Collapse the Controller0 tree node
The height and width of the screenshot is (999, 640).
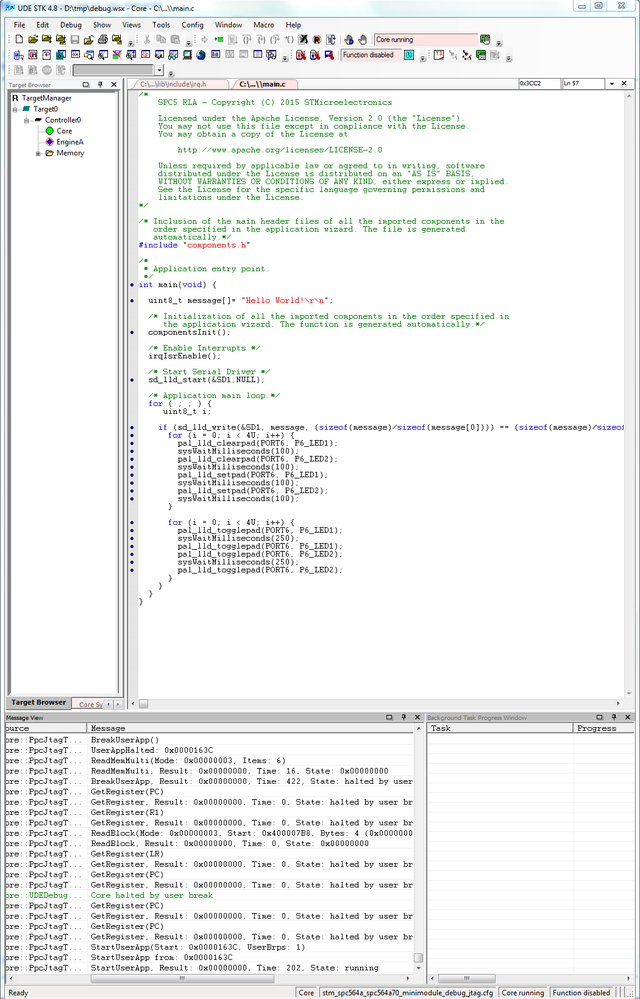pos(26,120)
